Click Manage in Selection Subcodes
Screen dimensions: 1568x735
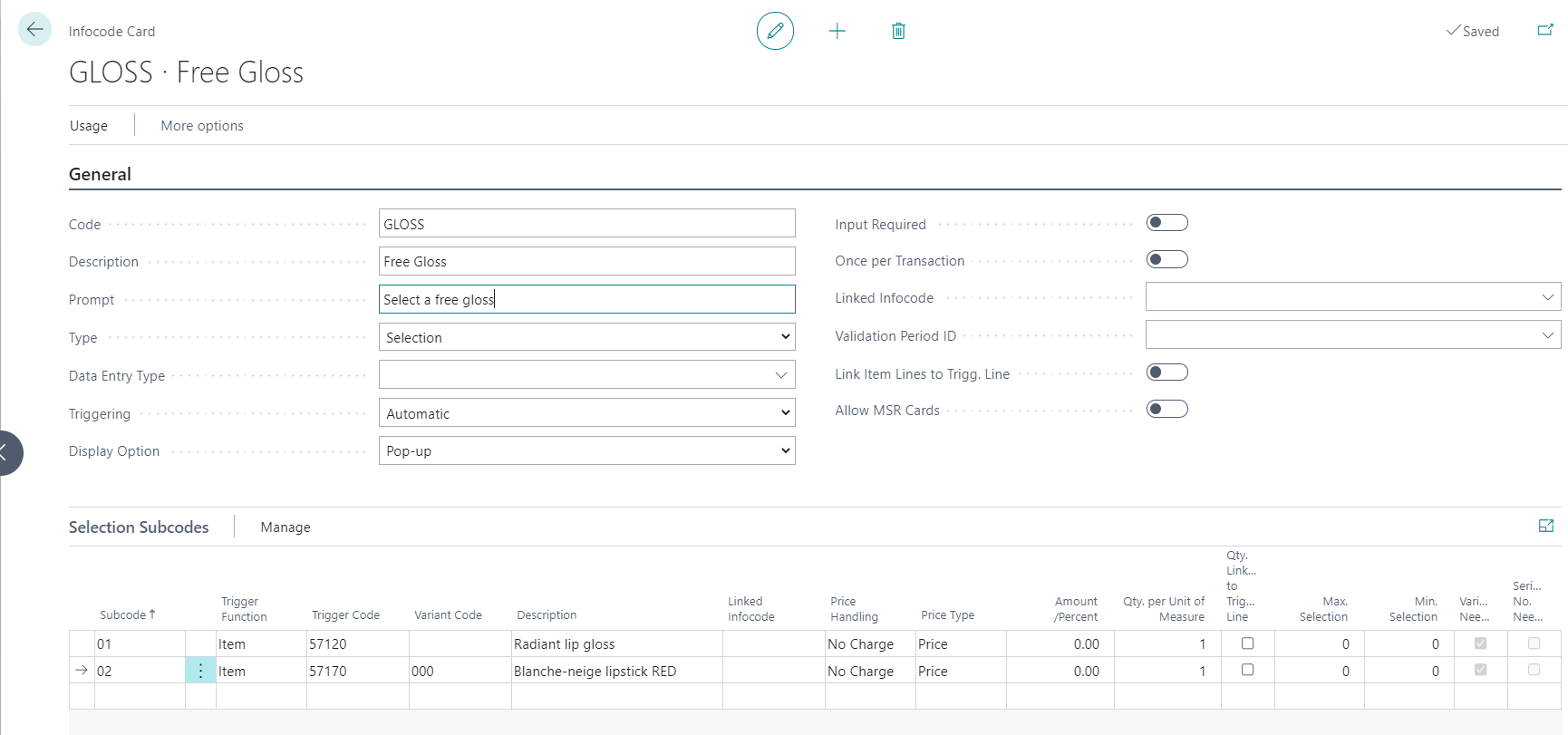click(x=286, y=527)
